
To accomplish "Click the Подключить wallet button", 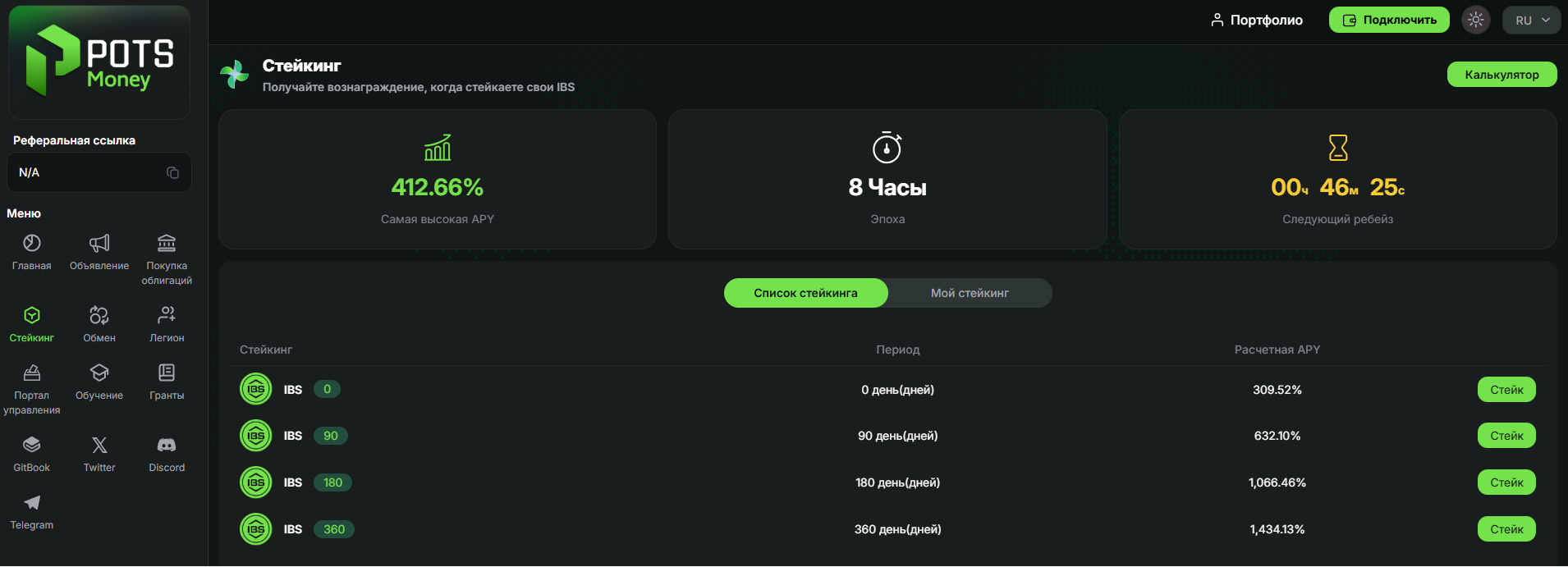I will 1389,20.
